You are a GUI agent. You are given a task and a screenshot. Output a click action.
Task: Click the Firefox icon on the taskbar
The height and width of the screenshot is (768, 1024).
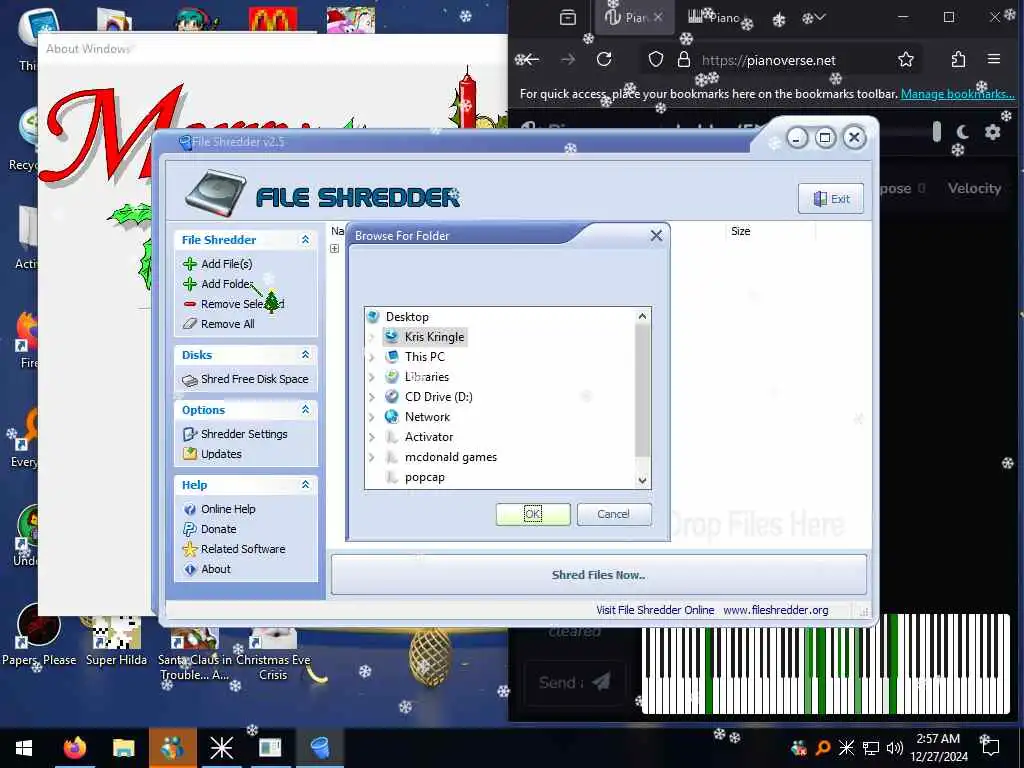[x=74, y=747]
